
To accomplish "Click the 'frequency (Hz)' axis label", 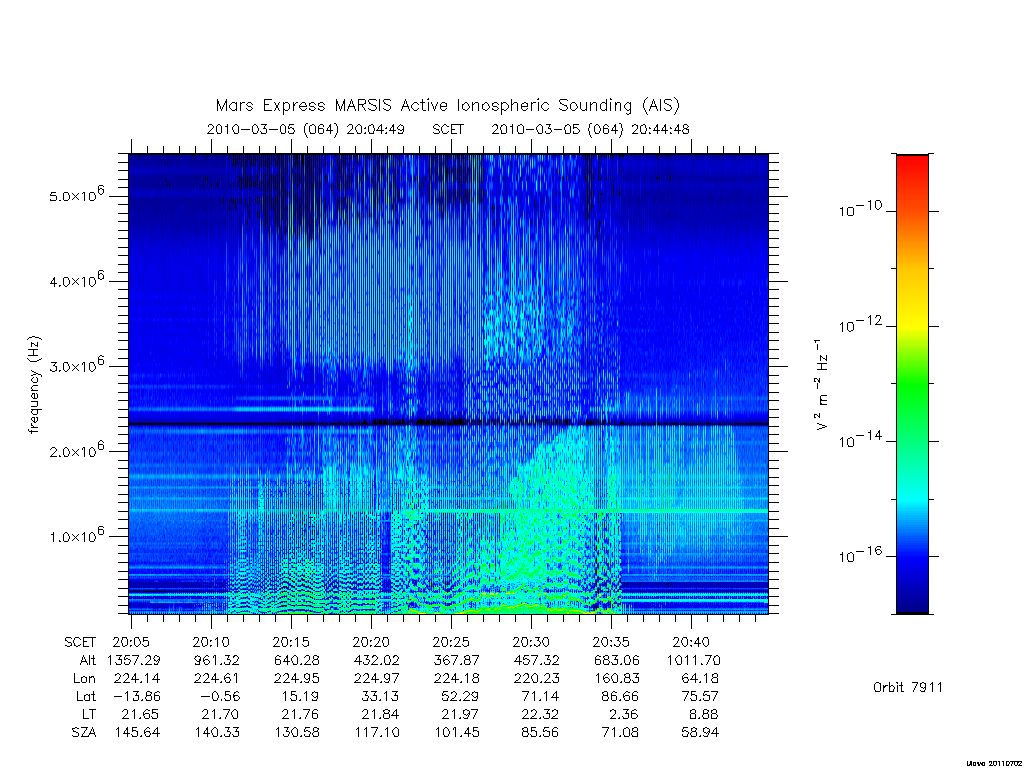I will (x=35, y=385).
